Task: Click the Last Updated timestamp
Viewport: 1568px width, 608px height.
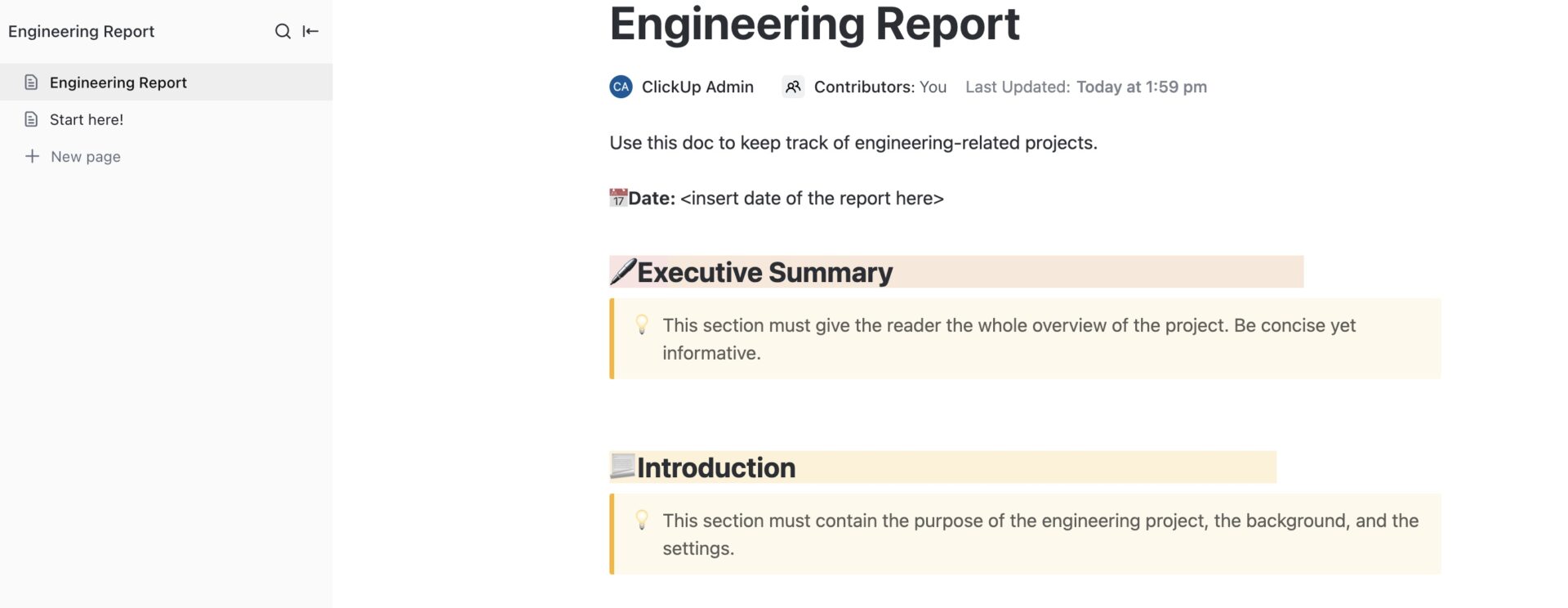Action: point(1141,87)
